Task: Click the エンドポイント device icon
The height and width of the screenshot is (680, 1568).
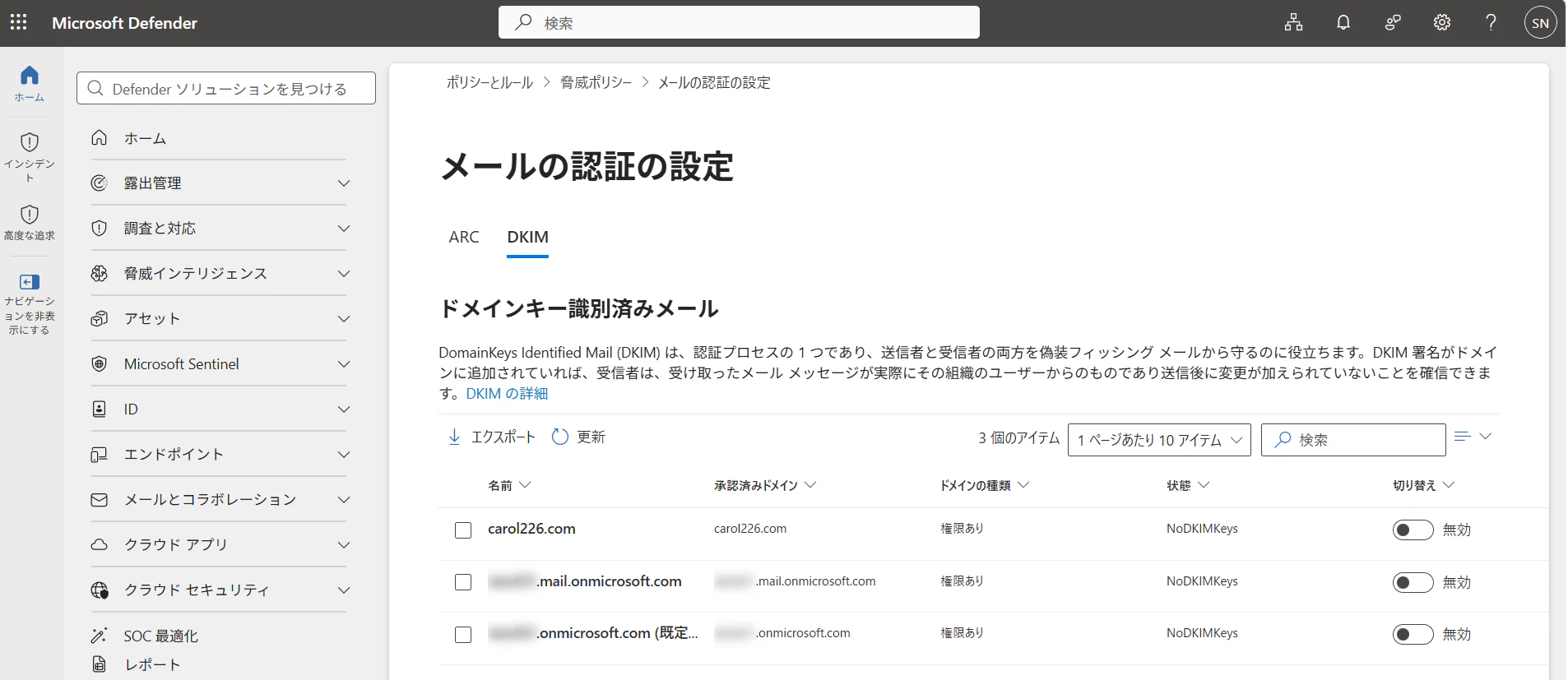Action: tap(100, 455)
